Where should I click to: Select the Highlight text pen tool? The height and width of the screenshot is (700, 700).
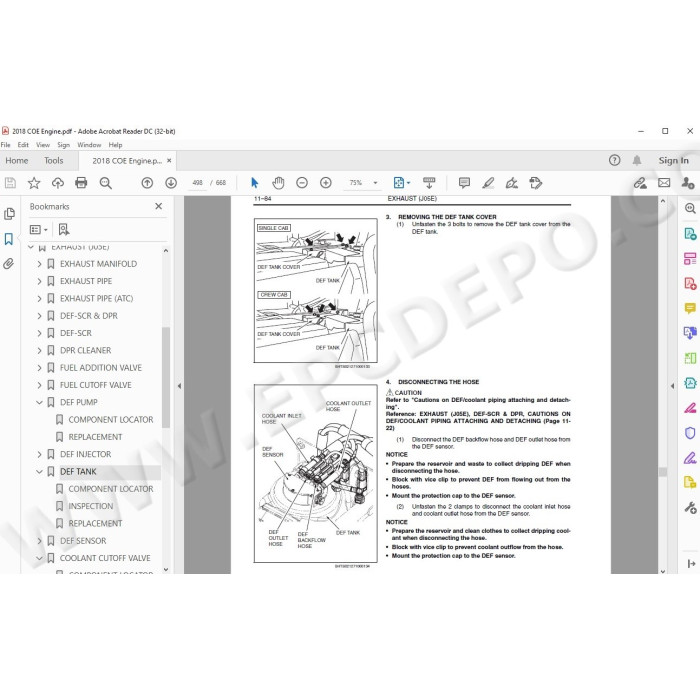click(488, 183)
